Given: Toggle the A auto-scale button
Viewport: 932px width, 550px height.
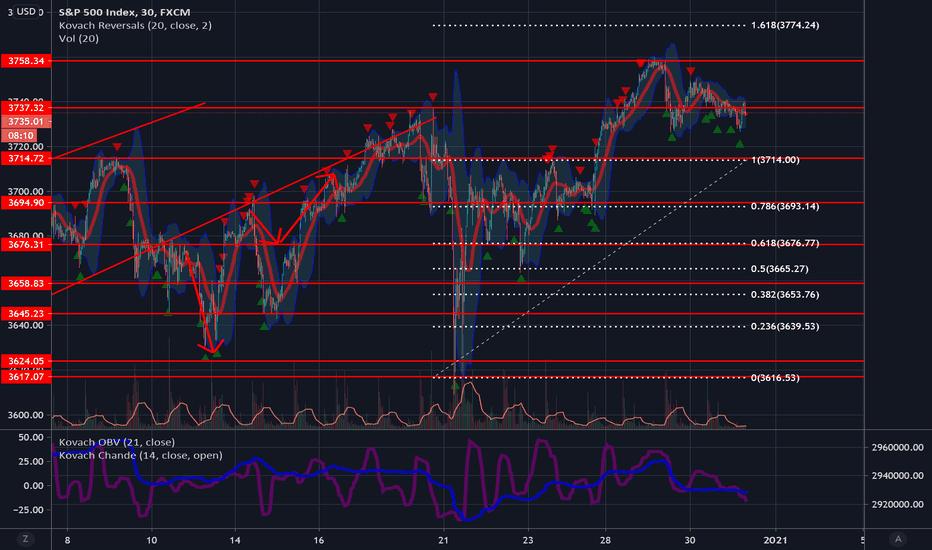Looking at the screenshot, I should (898, 539).
